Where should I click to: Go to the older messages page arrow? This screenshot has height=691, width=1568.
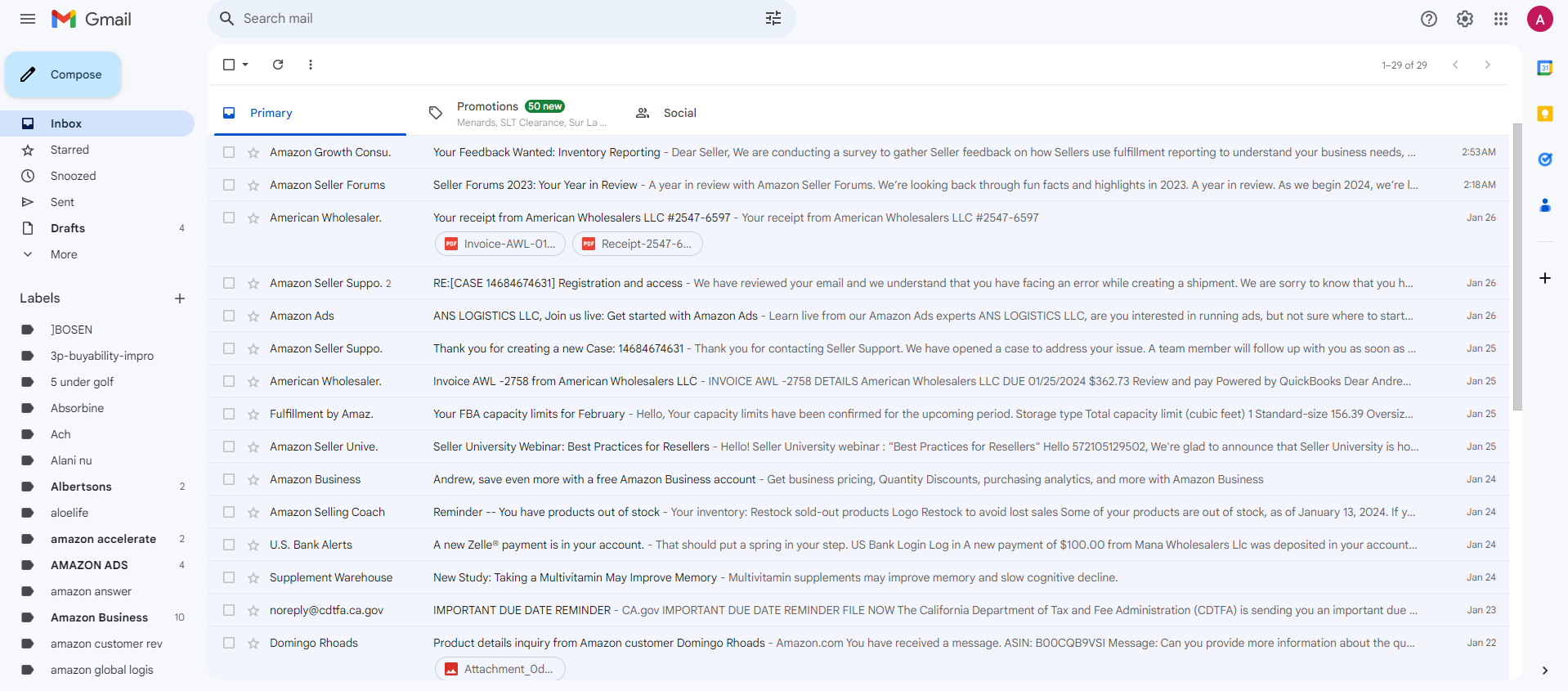click(x=1488, y=65)
